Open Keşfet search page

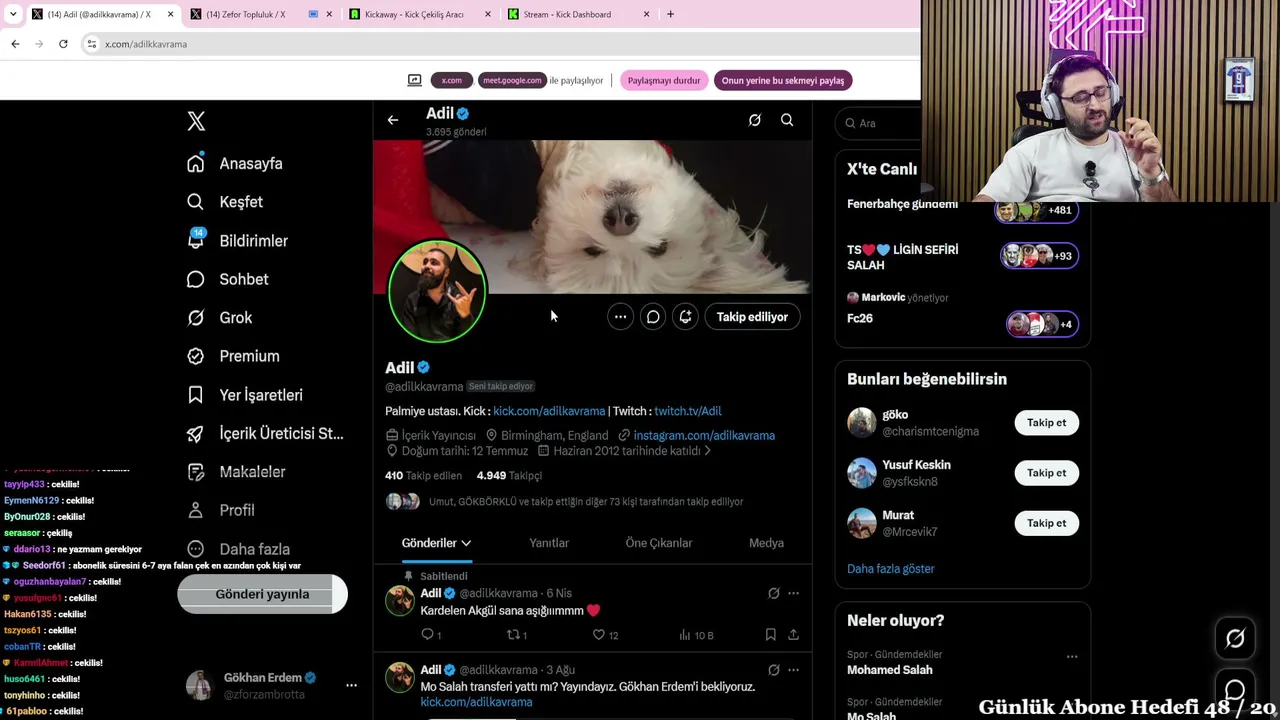226,202
